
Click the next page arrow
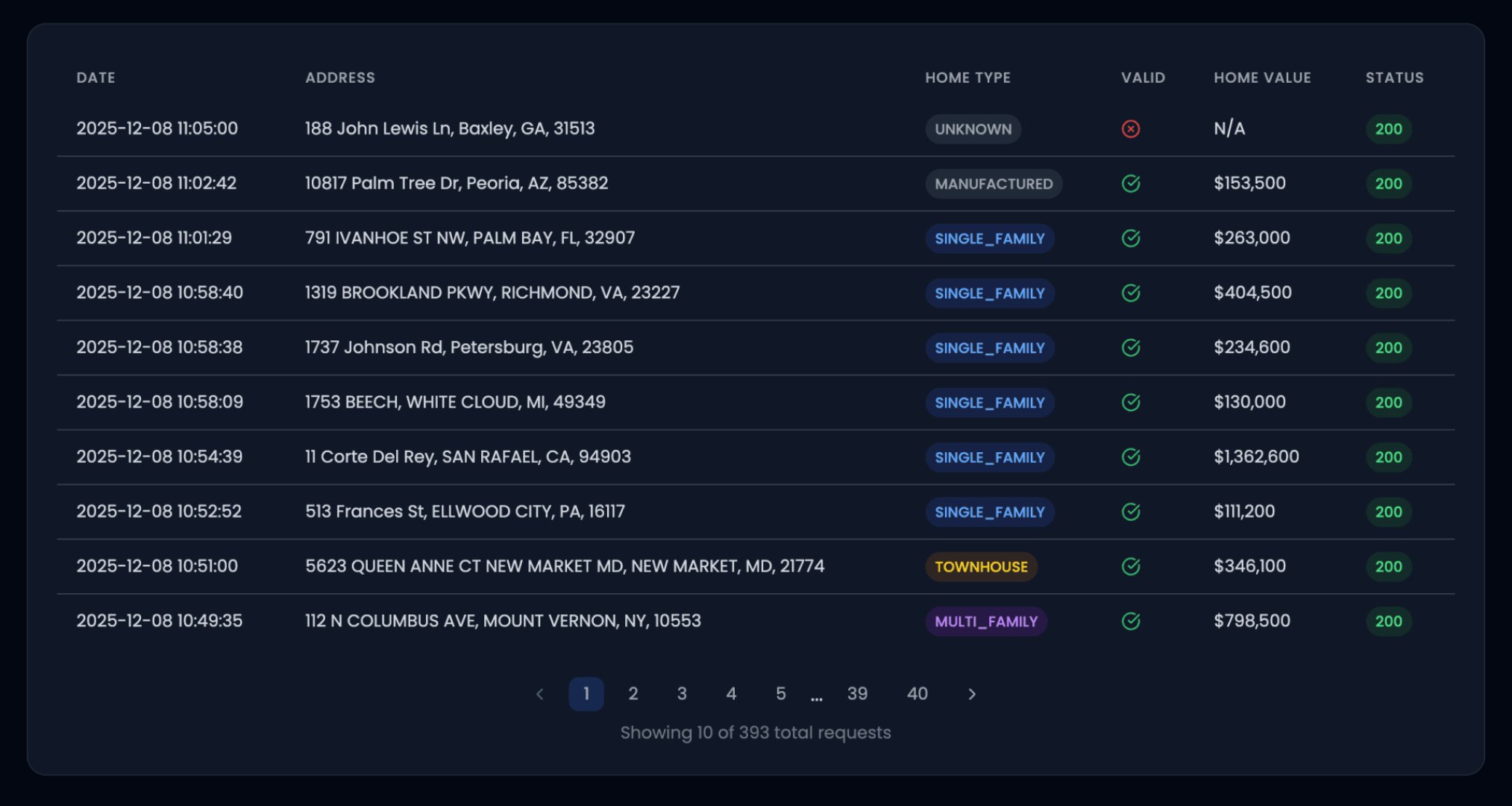972,693
